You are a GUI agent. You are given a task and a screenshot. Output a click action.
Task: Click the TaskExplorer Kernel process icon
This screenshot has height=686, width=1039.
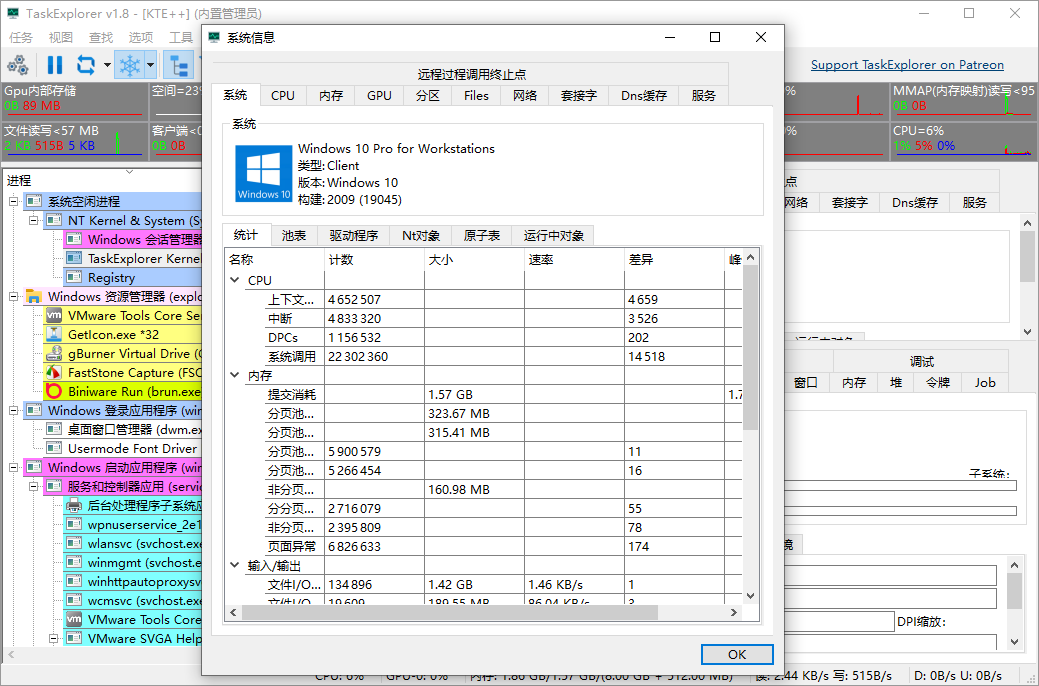tap(74, 258)
